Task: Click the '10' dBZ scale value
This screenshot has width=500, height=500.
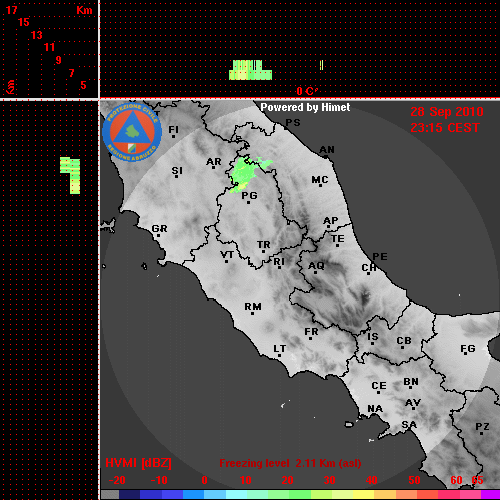Action: (246, 480)
